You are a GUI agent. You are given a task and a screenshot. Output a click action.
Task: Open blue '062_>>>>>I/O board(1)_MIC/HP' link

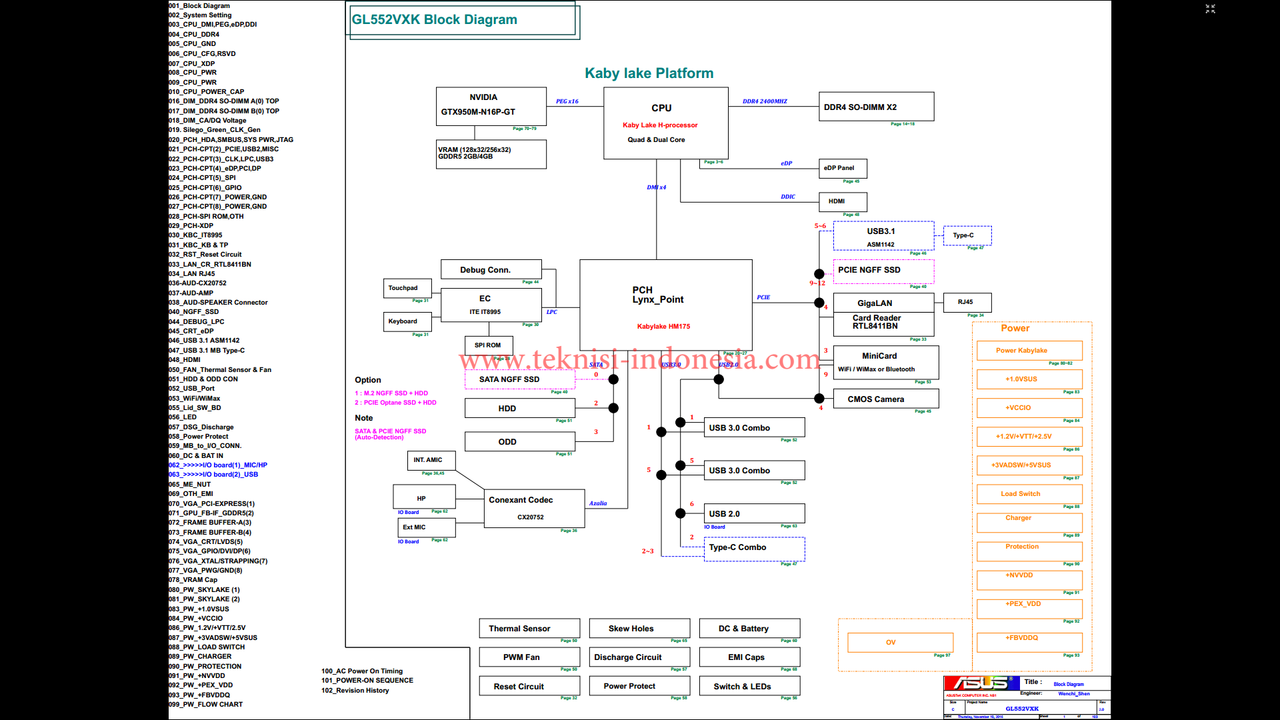(218, 465)
